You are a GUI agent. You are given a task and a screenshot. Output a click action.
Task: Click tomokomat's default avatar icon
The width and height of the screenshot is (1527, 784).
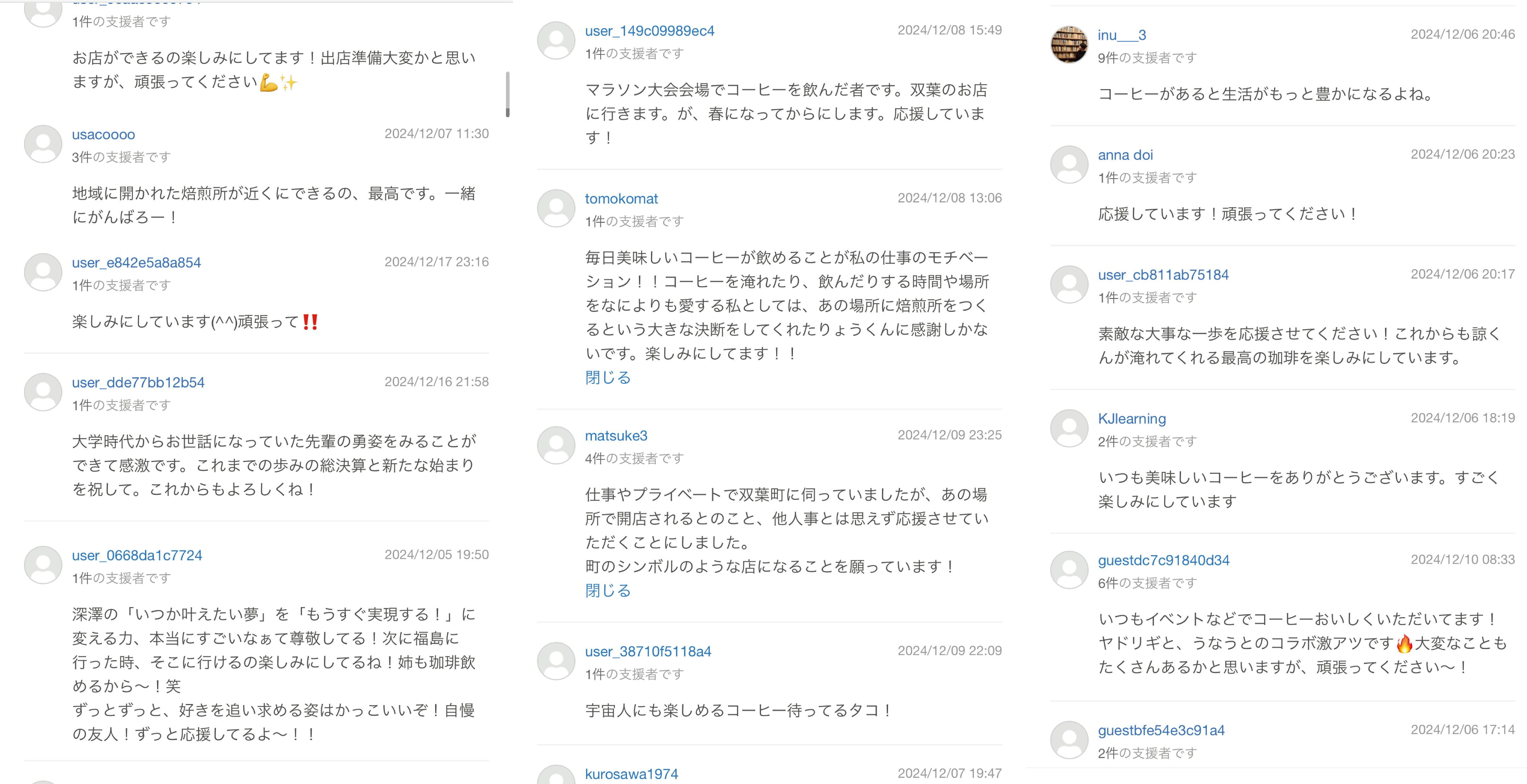point(556,208)
